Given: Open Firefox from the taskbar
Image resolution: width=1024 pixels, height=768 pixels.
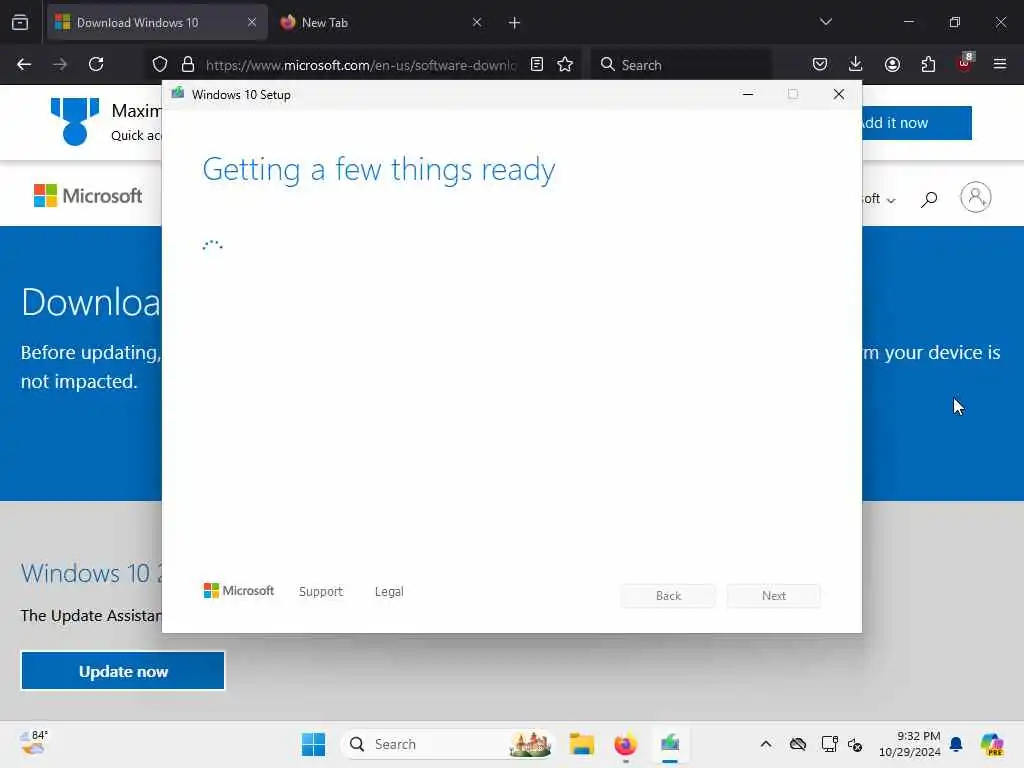Looking at the screenshot, I should tap(625, 744).
